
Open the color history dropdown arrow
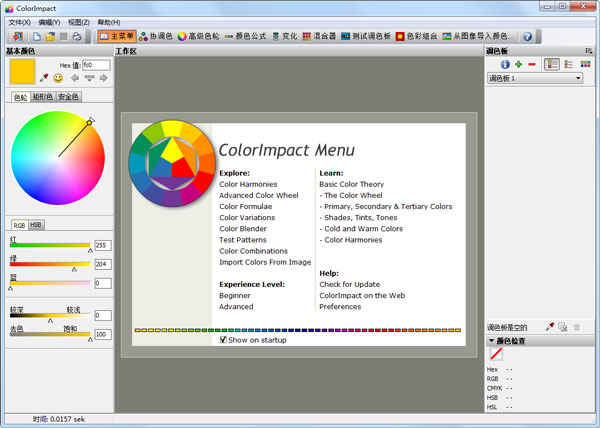pos(89,78)
